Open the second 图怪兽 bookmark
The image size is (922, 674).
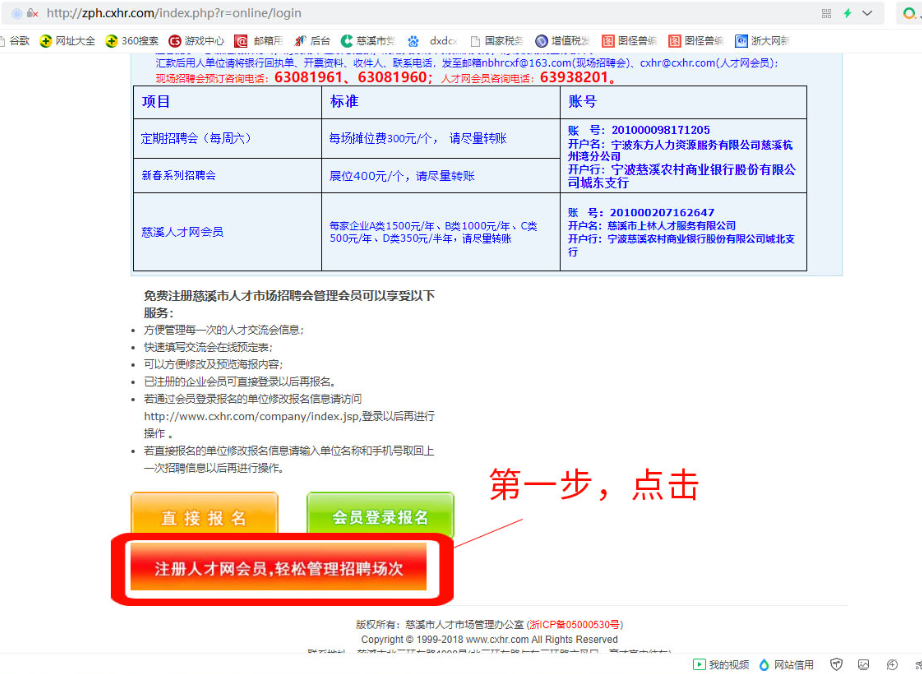click(x=696, y=41)
